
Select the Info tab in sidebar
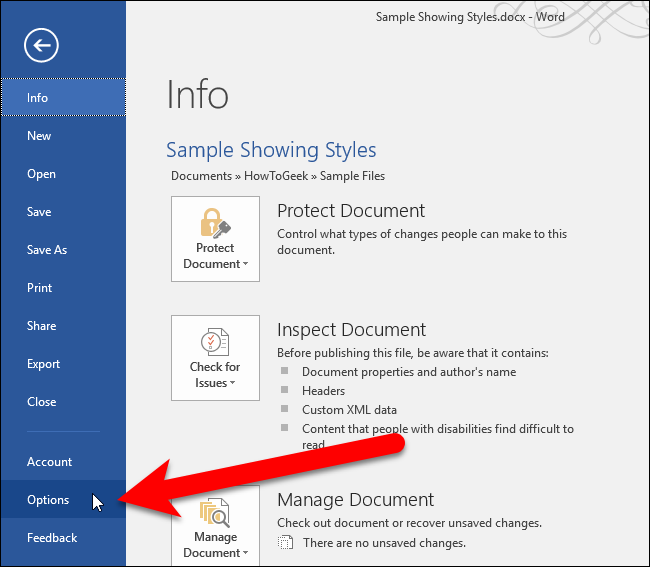38,98
